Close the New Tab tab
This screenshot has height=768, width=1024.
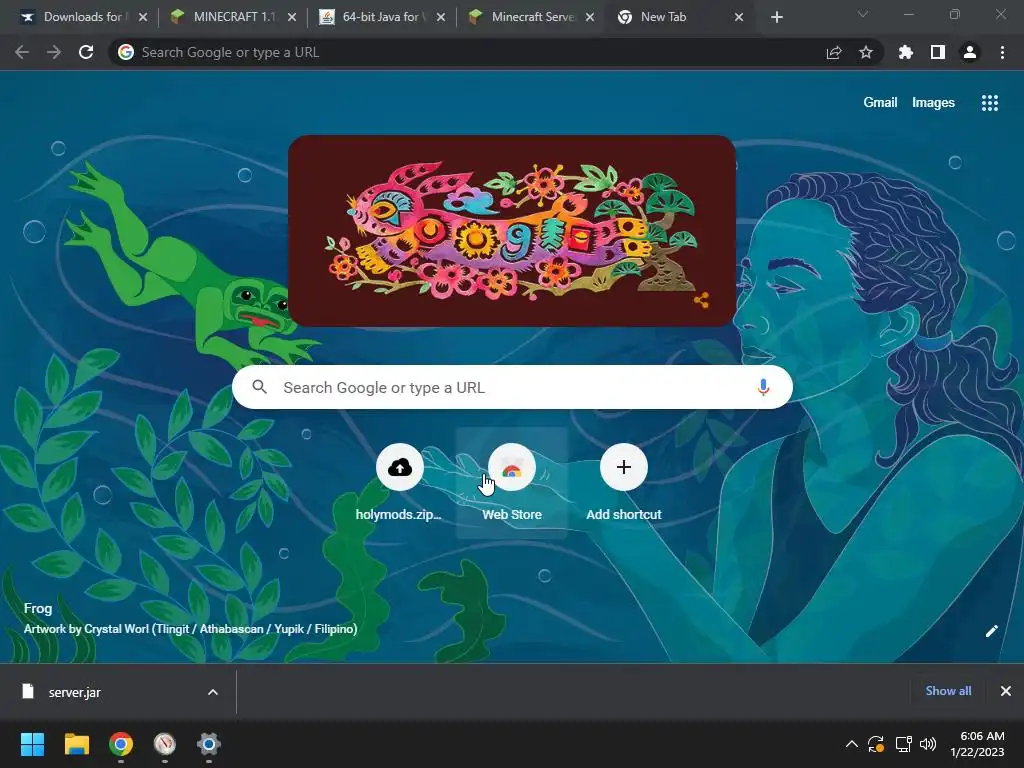(739, 17)
